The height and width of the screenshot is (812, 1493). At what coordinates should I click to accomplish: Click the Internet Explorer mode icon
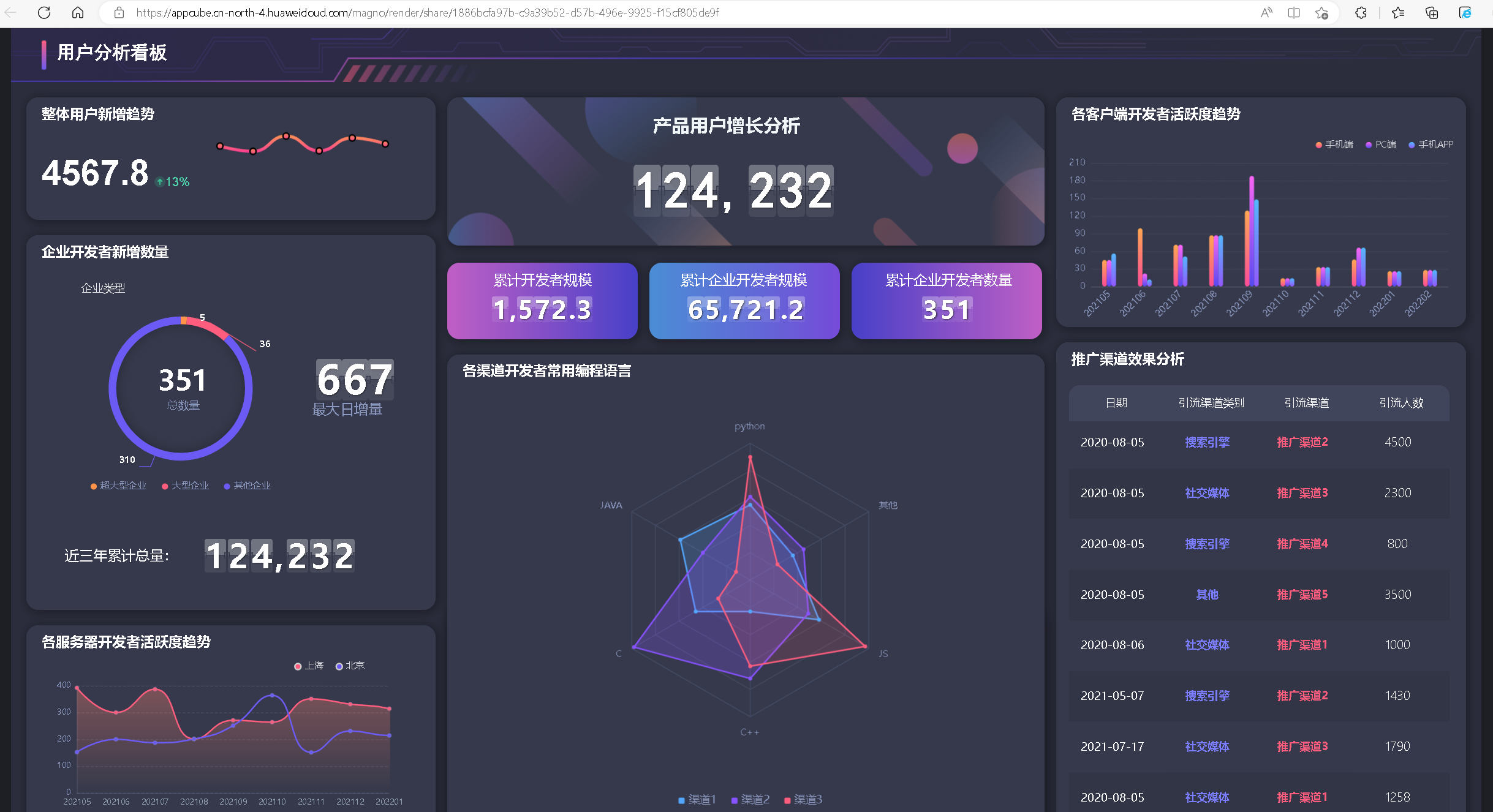click(x=1465, y=12)
